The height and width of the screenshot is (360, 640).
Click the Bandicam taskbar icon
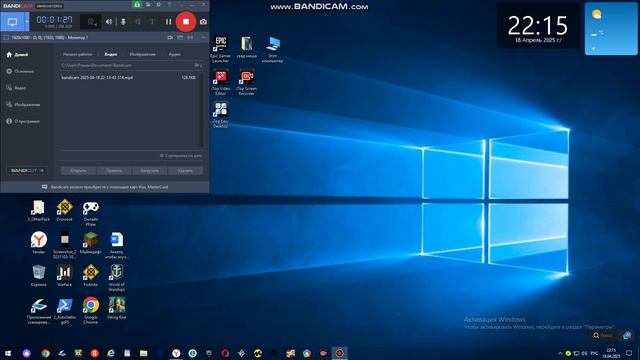(x=339, y=353)
